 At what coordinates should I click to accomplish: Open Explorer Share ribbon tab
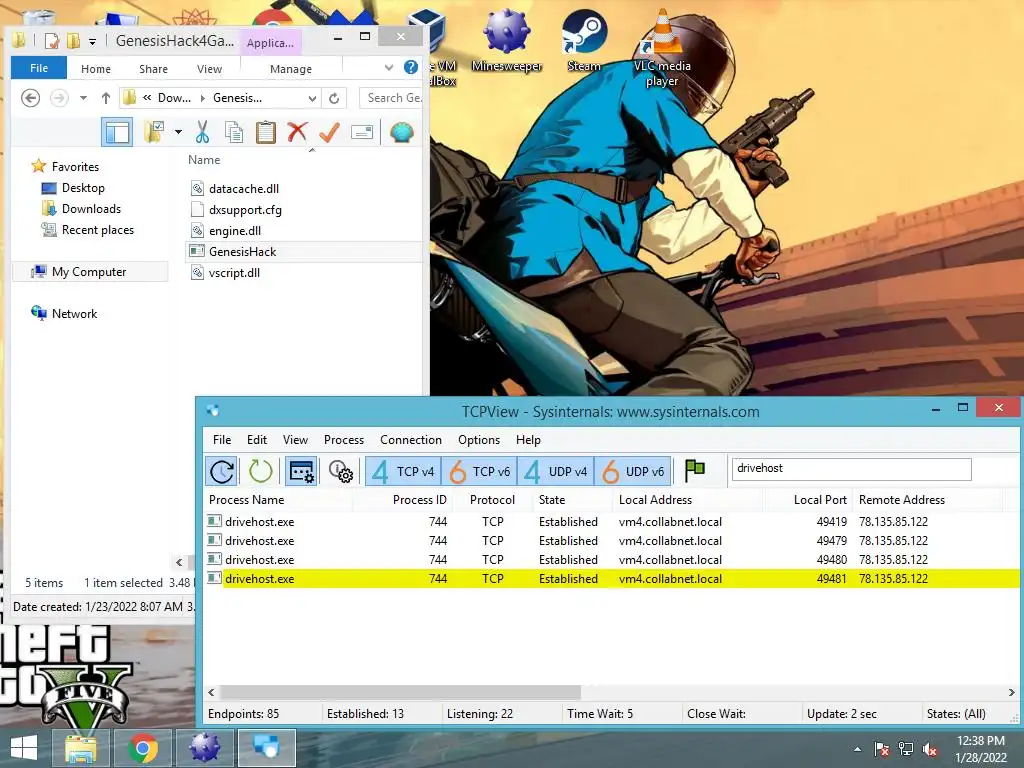click(x=153, y=69)
